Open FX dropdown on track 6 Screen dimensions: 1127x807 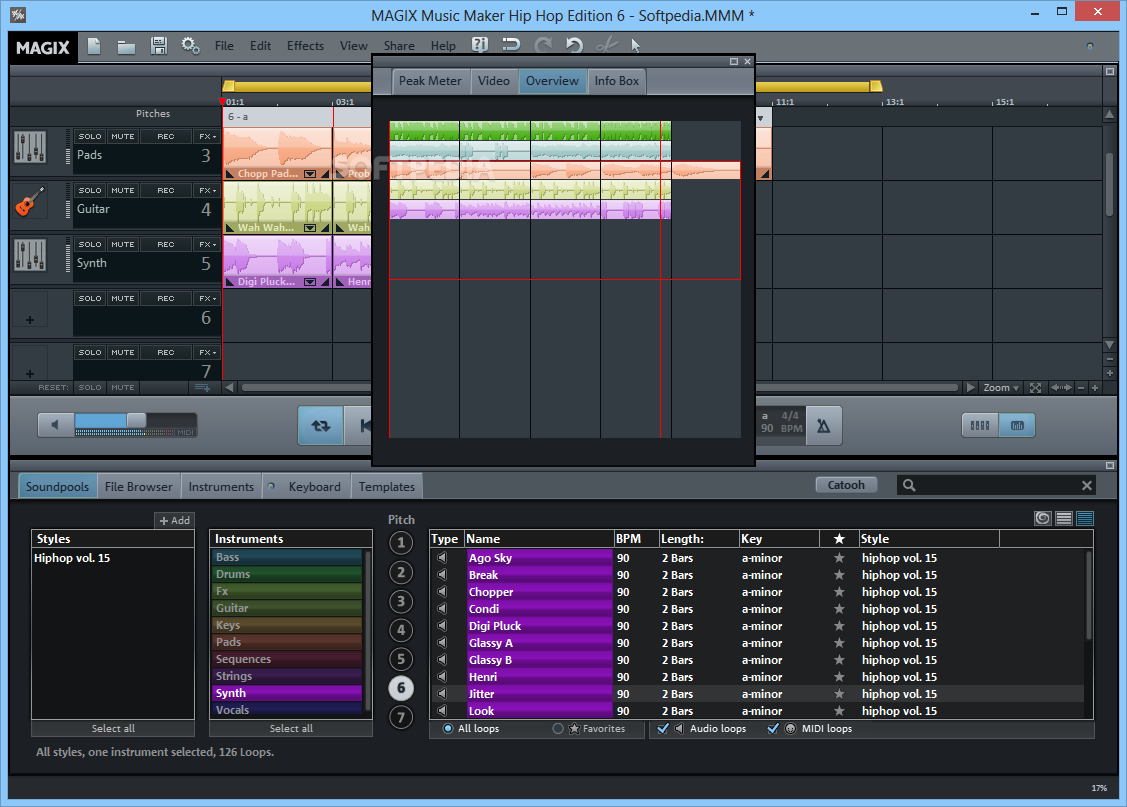[207, 298]
